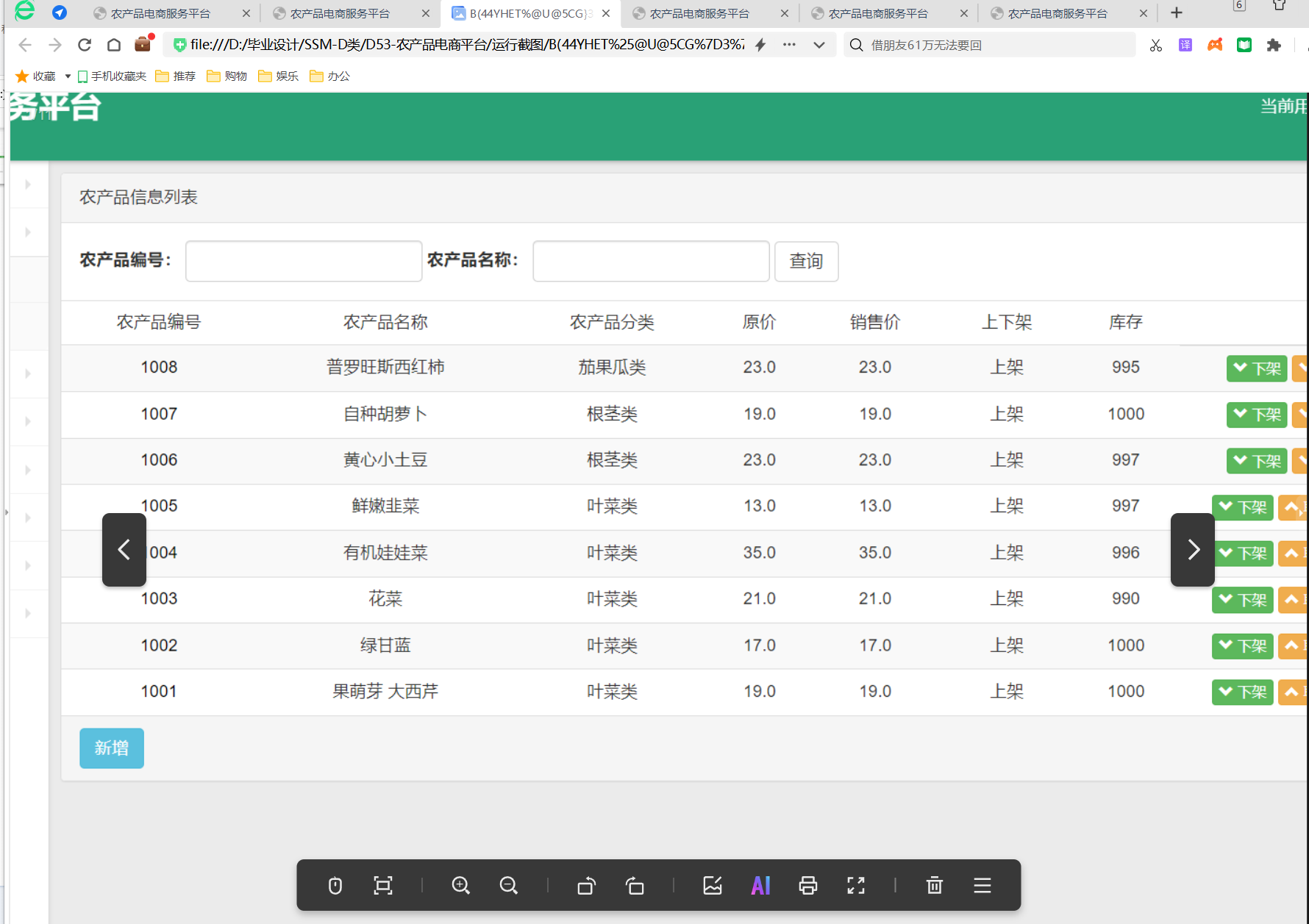
Task: Click the fit-to-window icon in the viewer toolbar
Action: coord(383,885)
